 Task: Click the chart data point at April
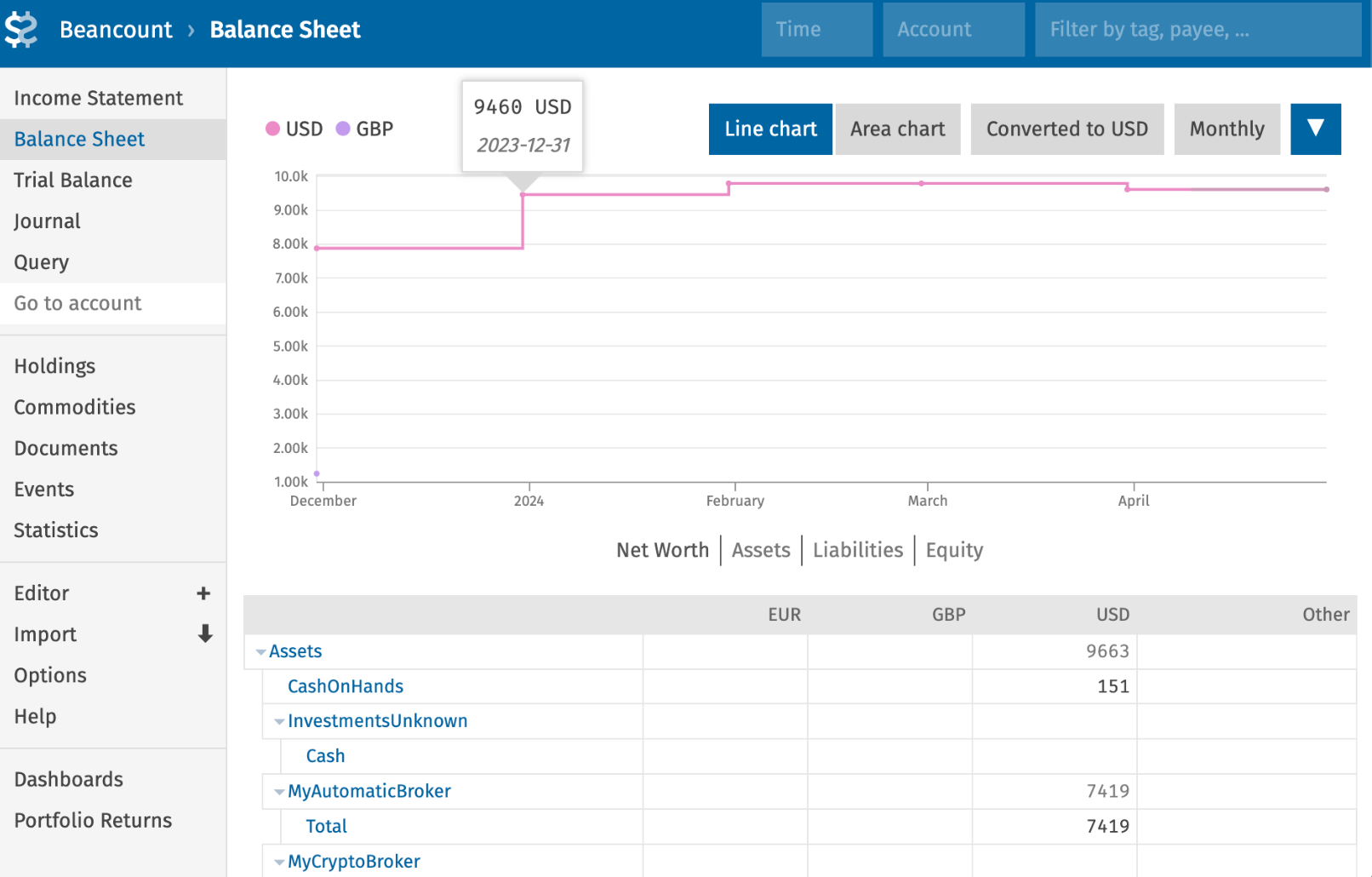click(x=1127, y=189)
